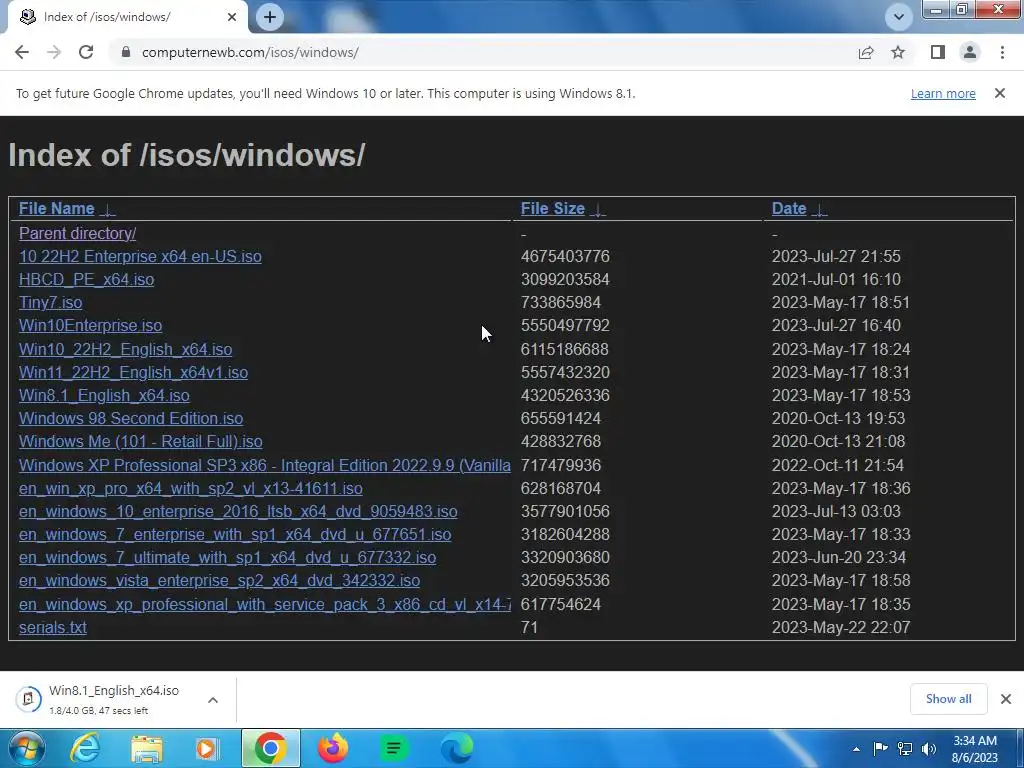The width and height of the screenshot is (1024, 768).
Task: Download en_windows_10_enterprise_2016_ltsb iso
Action: (x=238, y=511)
